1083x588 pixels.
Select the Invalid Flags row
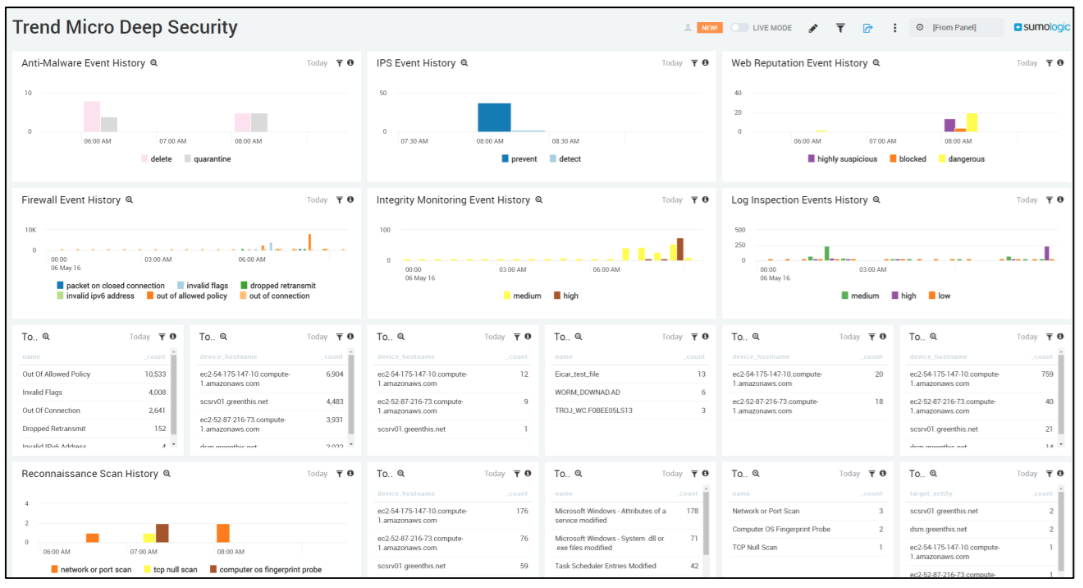[94, 392]
